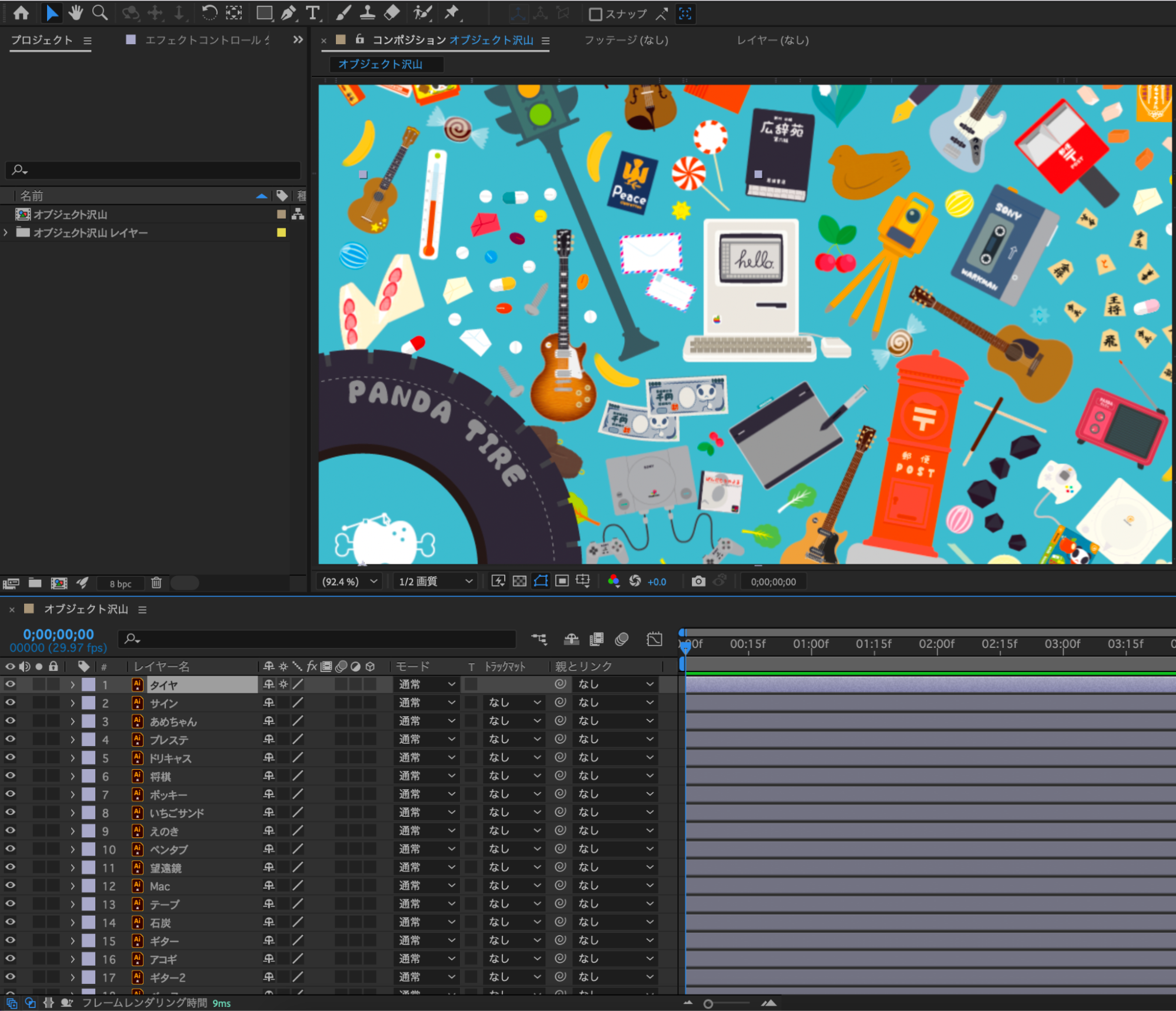Hide the プレステ layer with eye toggle

[10, 739]
